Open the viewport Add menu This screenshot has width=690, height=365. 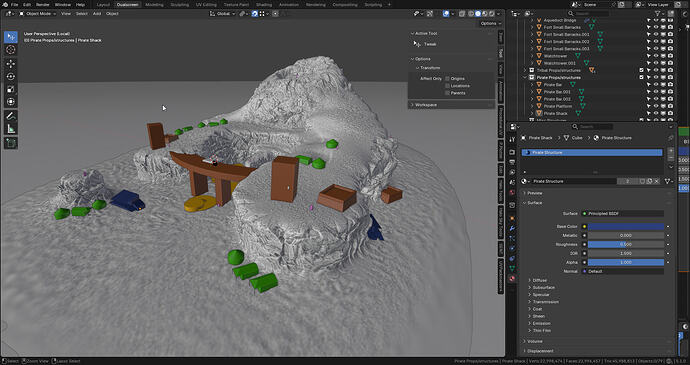click(x=97, y=14)
